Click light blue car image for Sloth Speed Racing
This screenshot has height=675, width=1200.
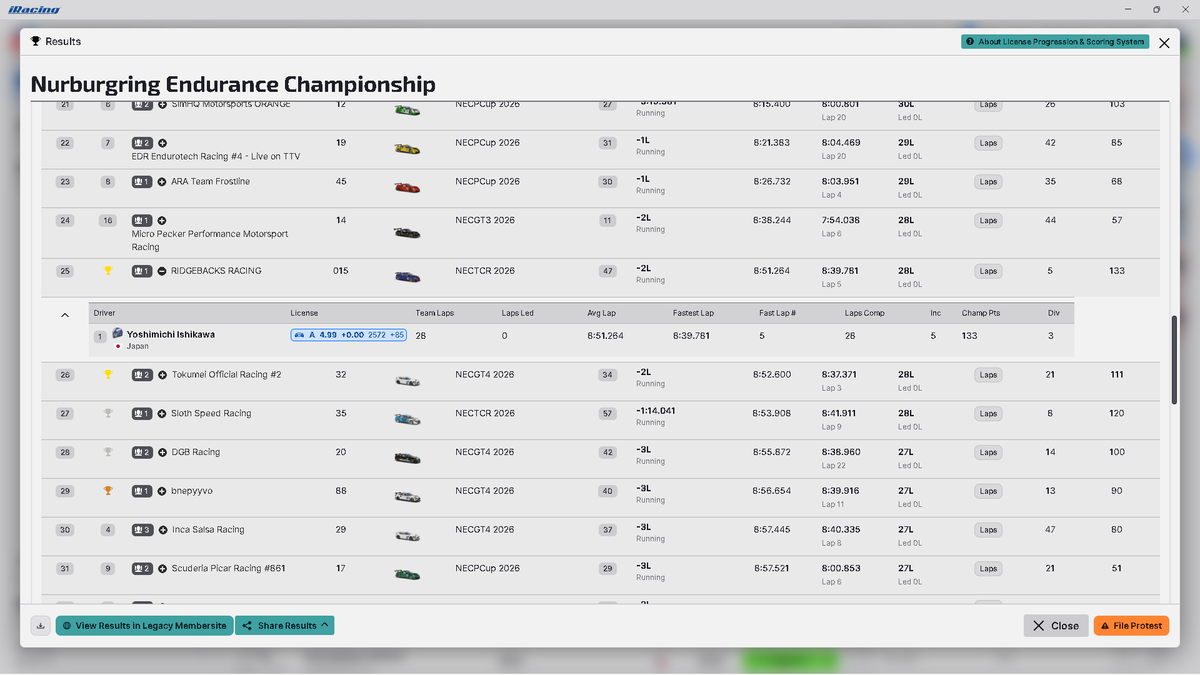tap(407, 420)
